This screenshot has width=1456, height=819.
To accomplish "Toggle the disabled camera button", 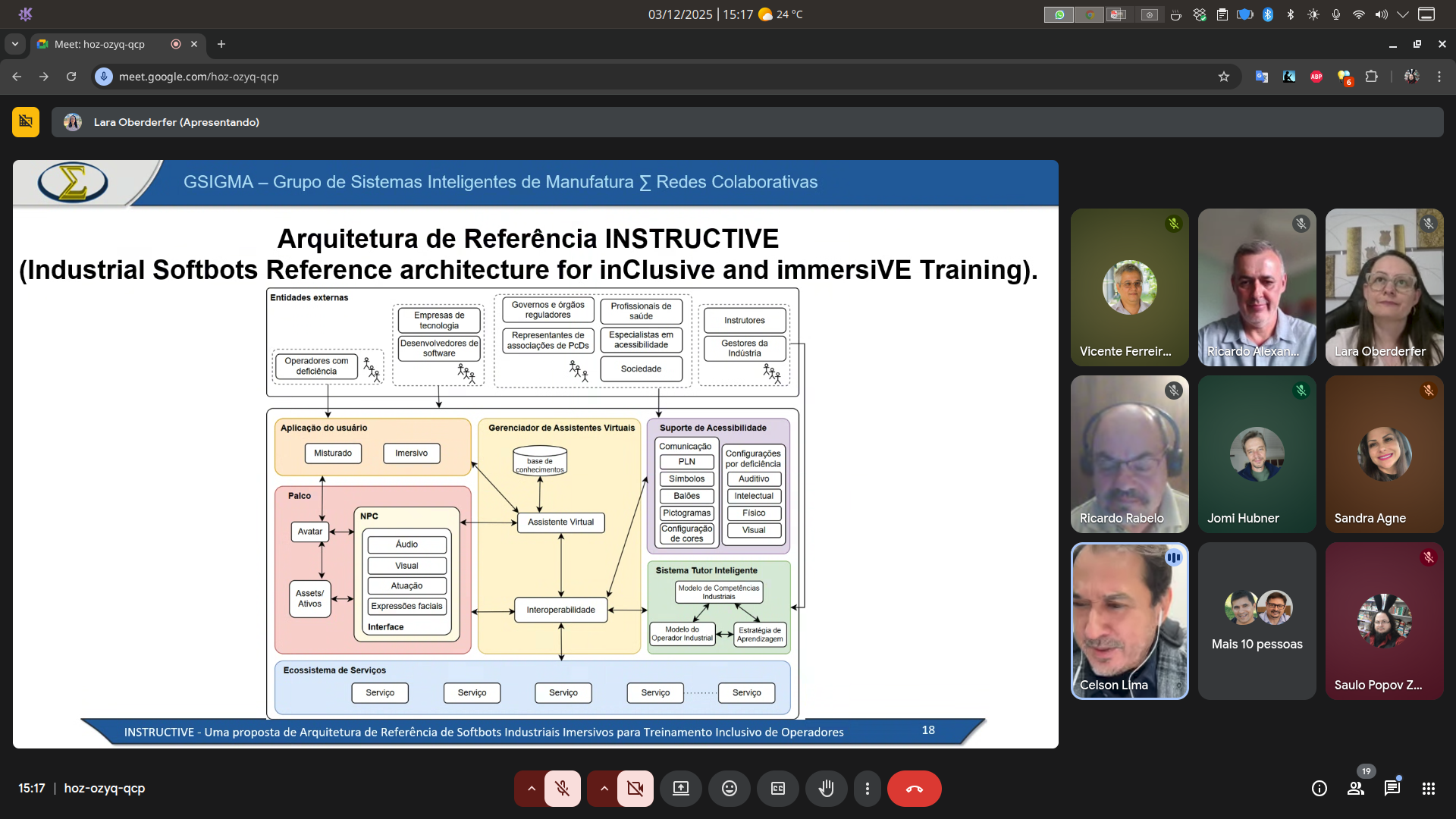I will tap(635, 789).
